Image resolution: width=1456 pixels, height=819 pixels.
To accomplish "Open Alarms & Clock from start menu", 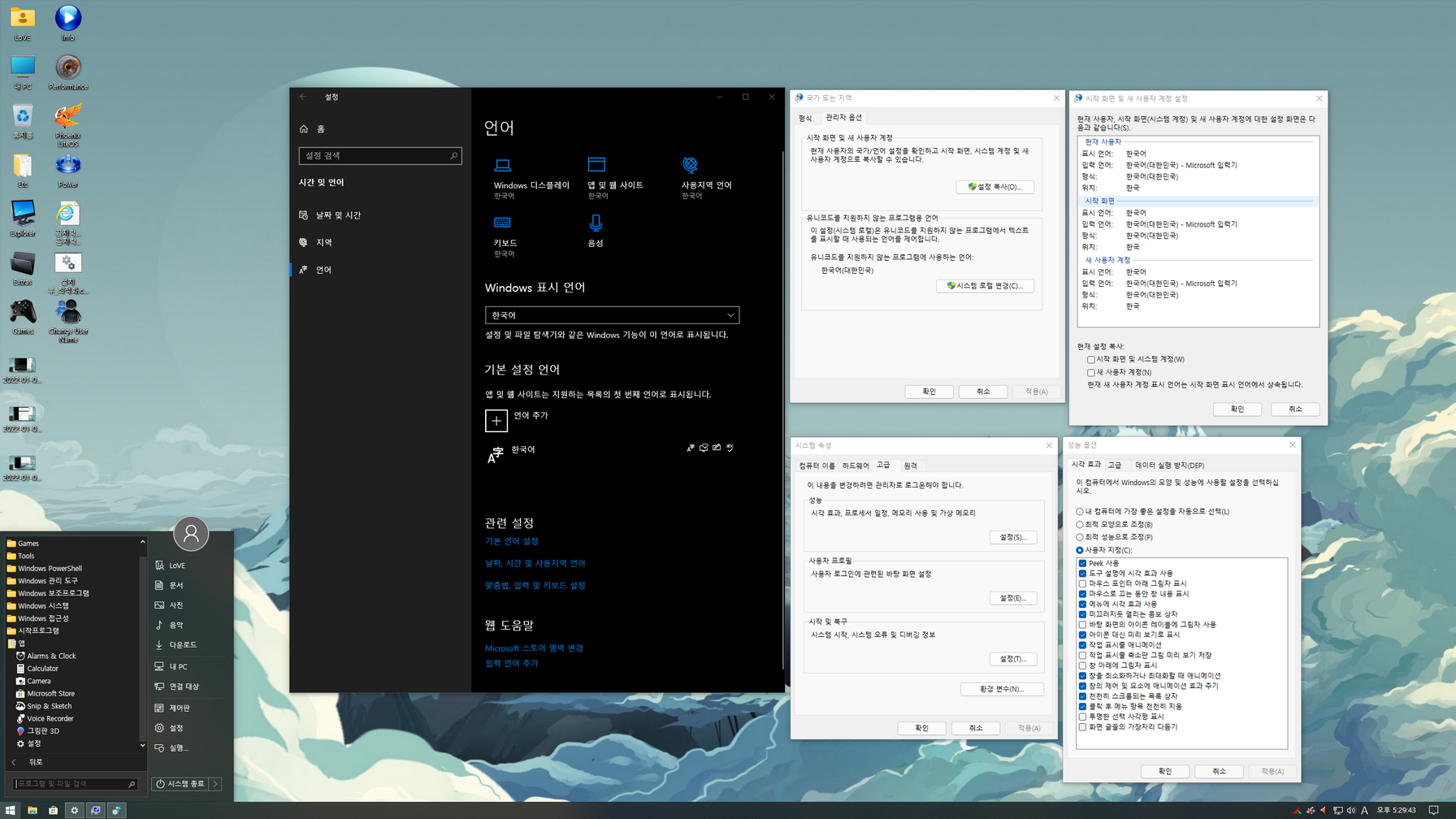I will [50, 656].
